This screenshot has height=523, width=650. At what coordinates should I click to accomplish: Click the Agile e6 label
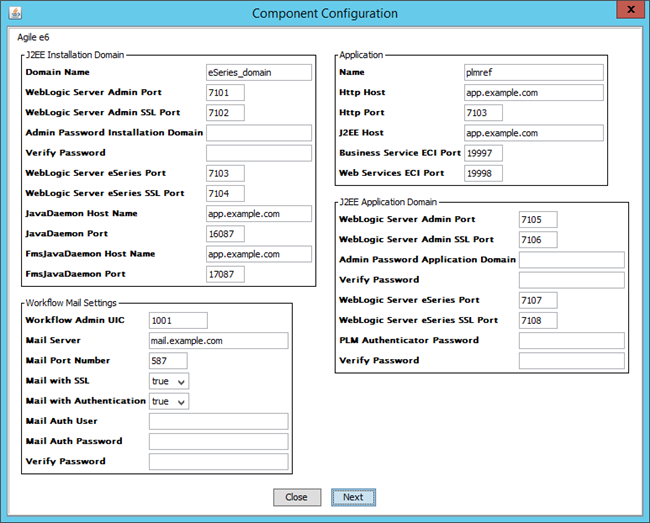pyautogui.click(x=33, y=37)
